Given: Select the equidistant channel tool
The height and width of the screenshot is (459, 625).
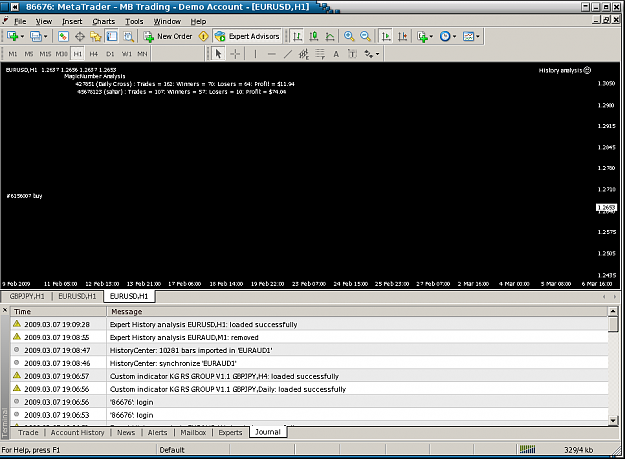Looking at the screenshot, I should click(304, 54).
